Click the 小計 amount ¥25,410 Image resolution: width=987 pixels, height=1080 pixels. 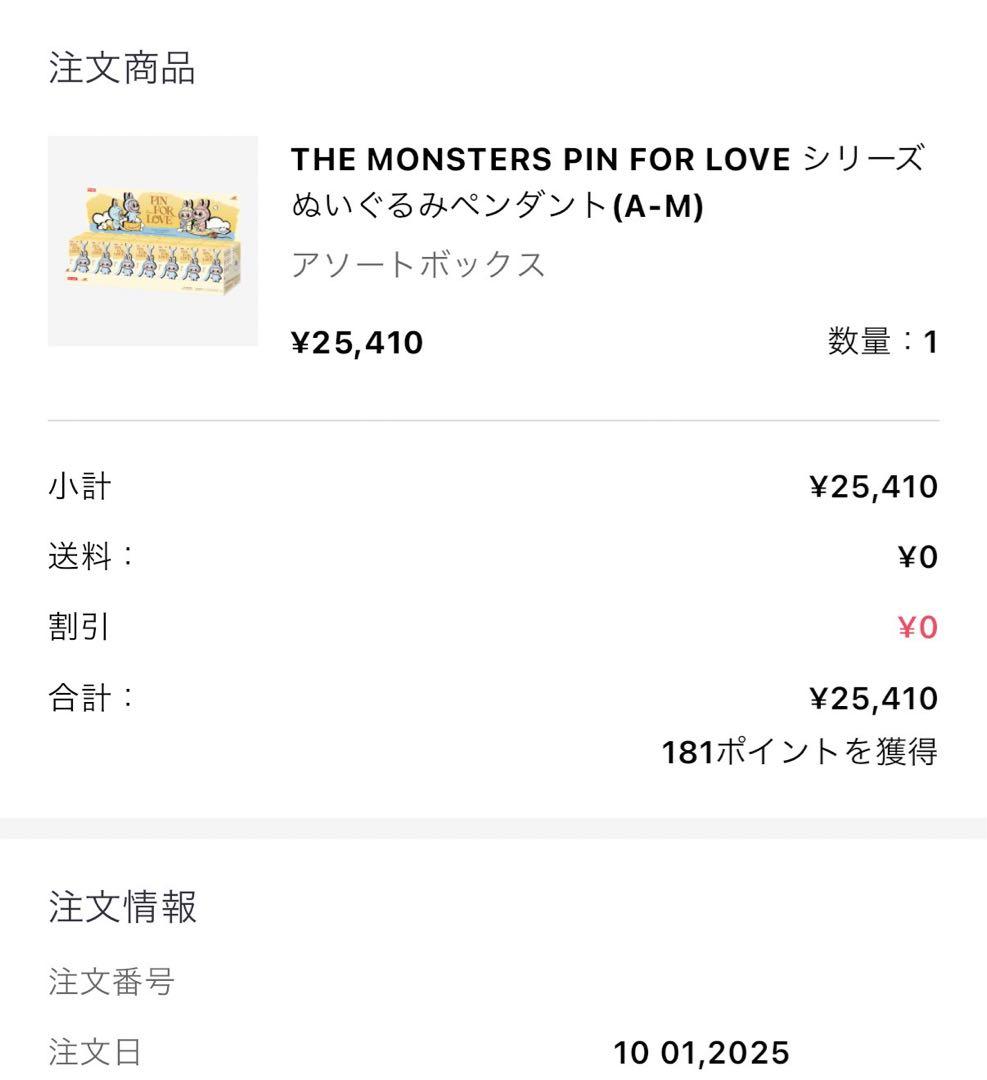coord(873,487)
